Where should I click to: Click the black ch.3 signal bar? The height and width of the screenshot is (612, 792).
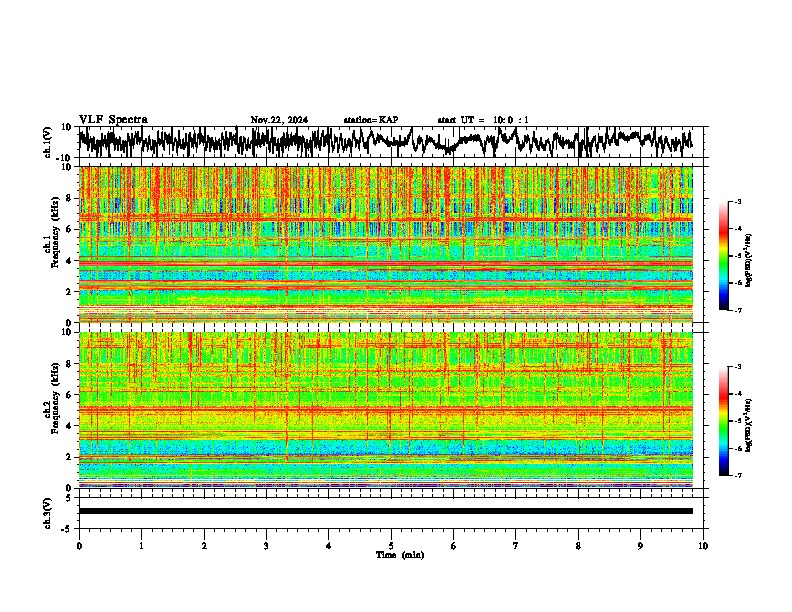pos(385,511)
